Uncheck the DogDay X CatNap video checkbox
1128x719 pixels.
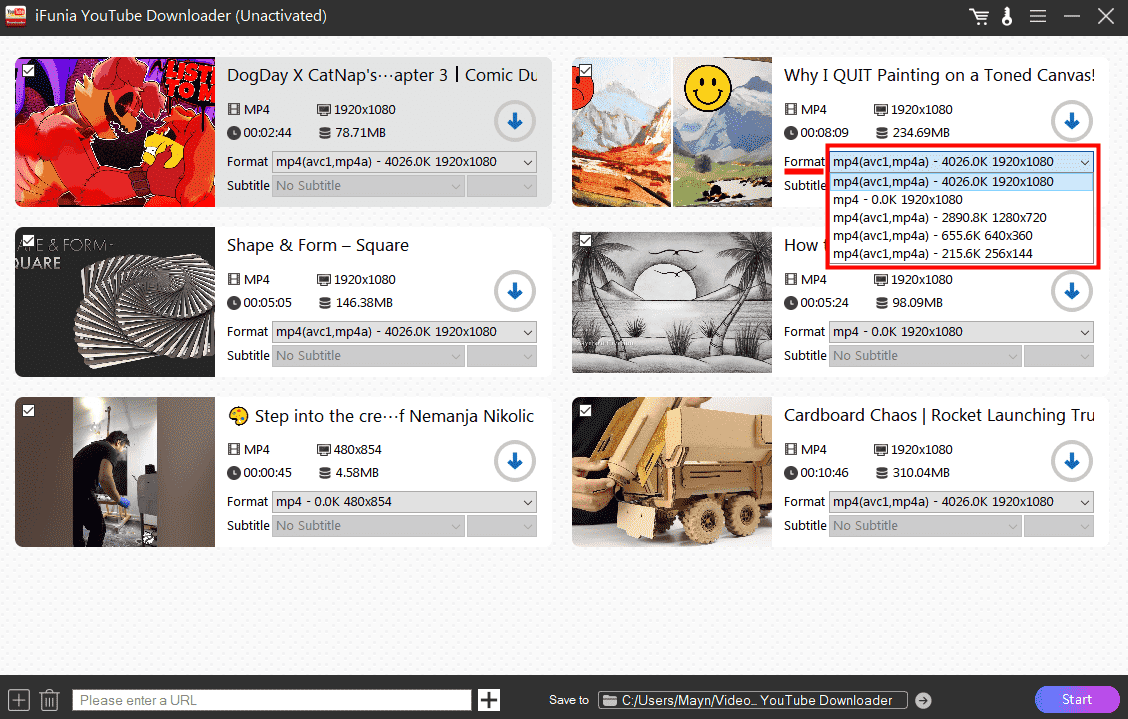click(x=29, y=71)
